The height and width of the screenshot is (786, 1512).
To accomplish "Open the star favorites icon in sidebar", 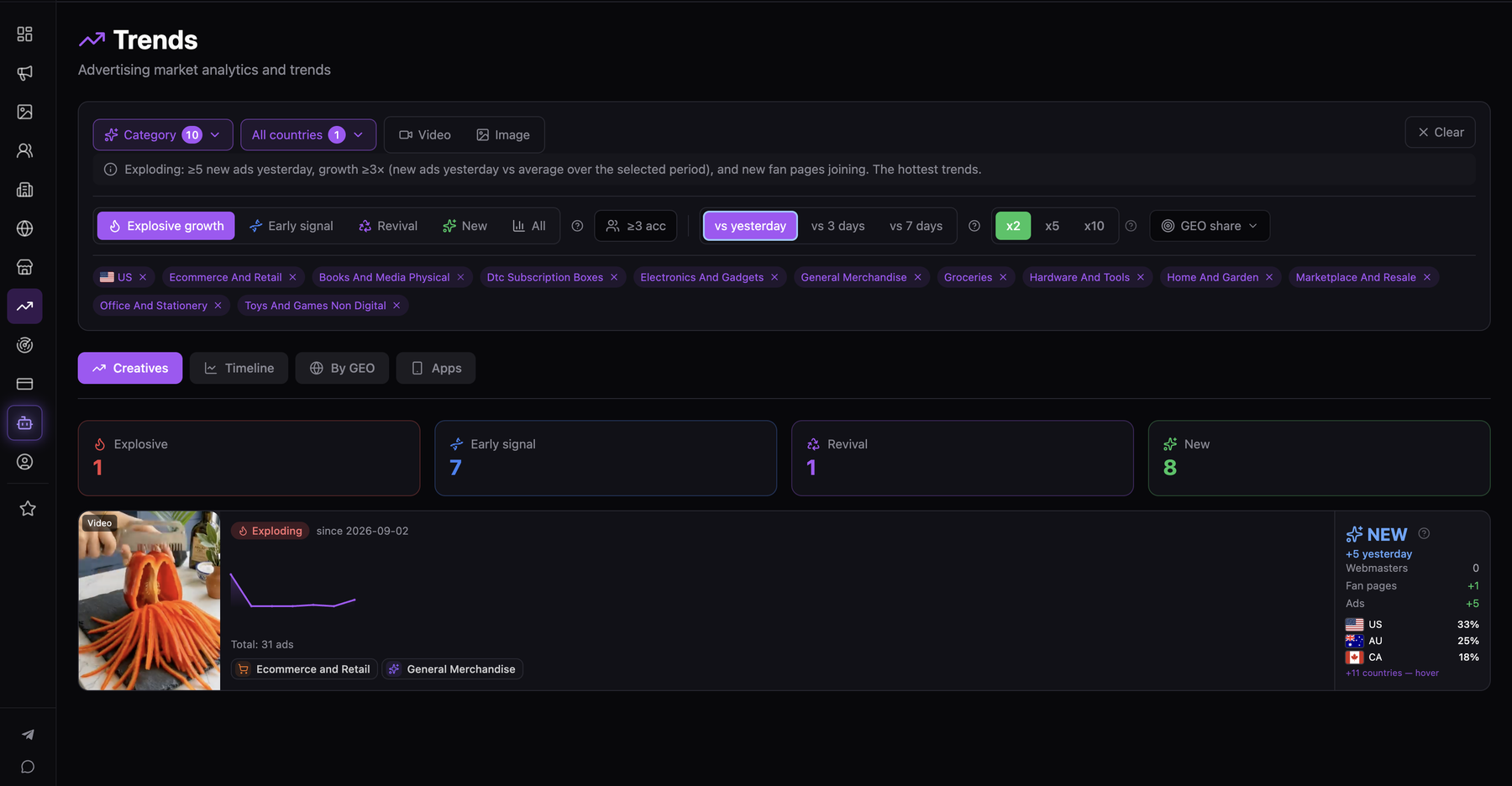I will click(28, 508).
